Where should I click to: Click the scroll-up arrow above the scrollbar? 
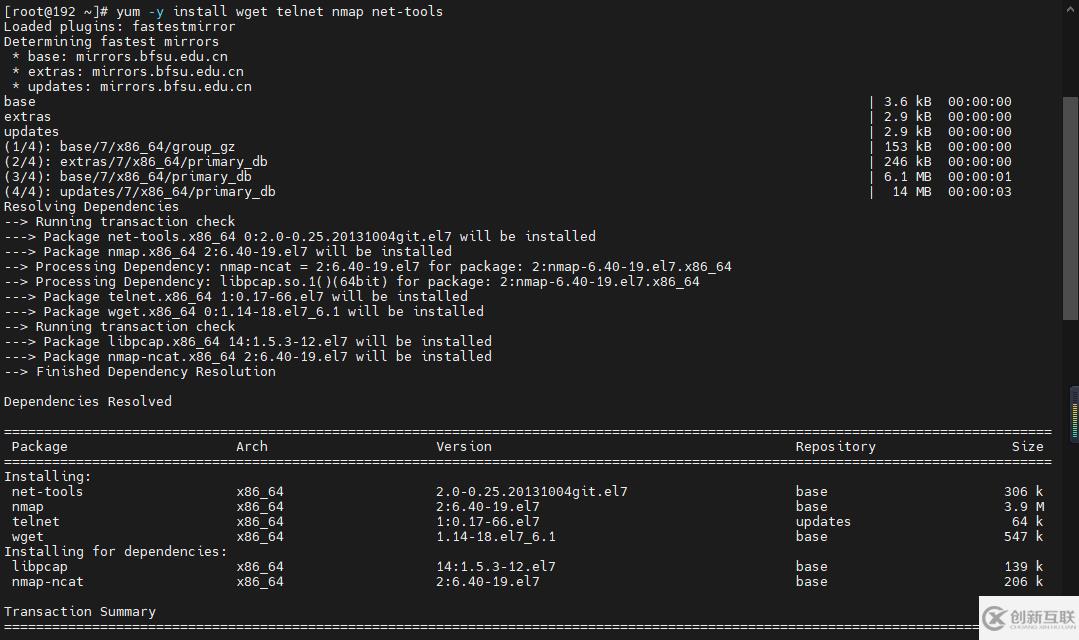pyautogui.click(x=1071, y=8)
